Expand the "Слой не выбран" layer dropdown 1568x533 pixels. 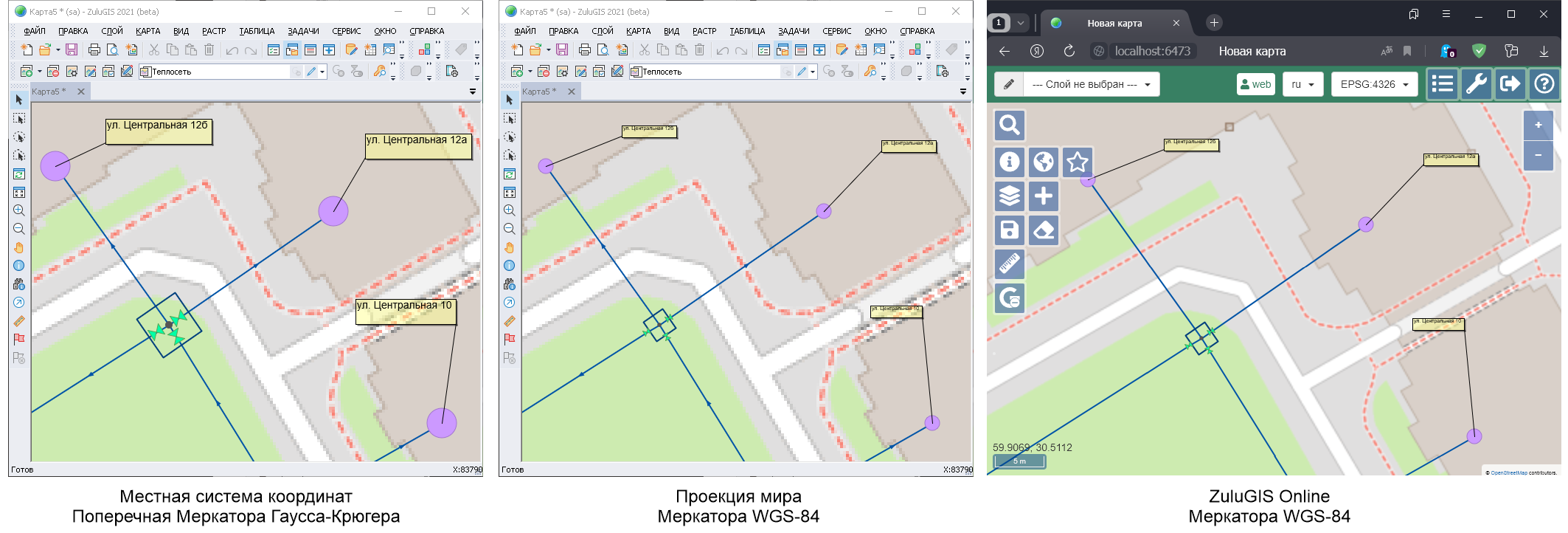(x=1091, y=84)
